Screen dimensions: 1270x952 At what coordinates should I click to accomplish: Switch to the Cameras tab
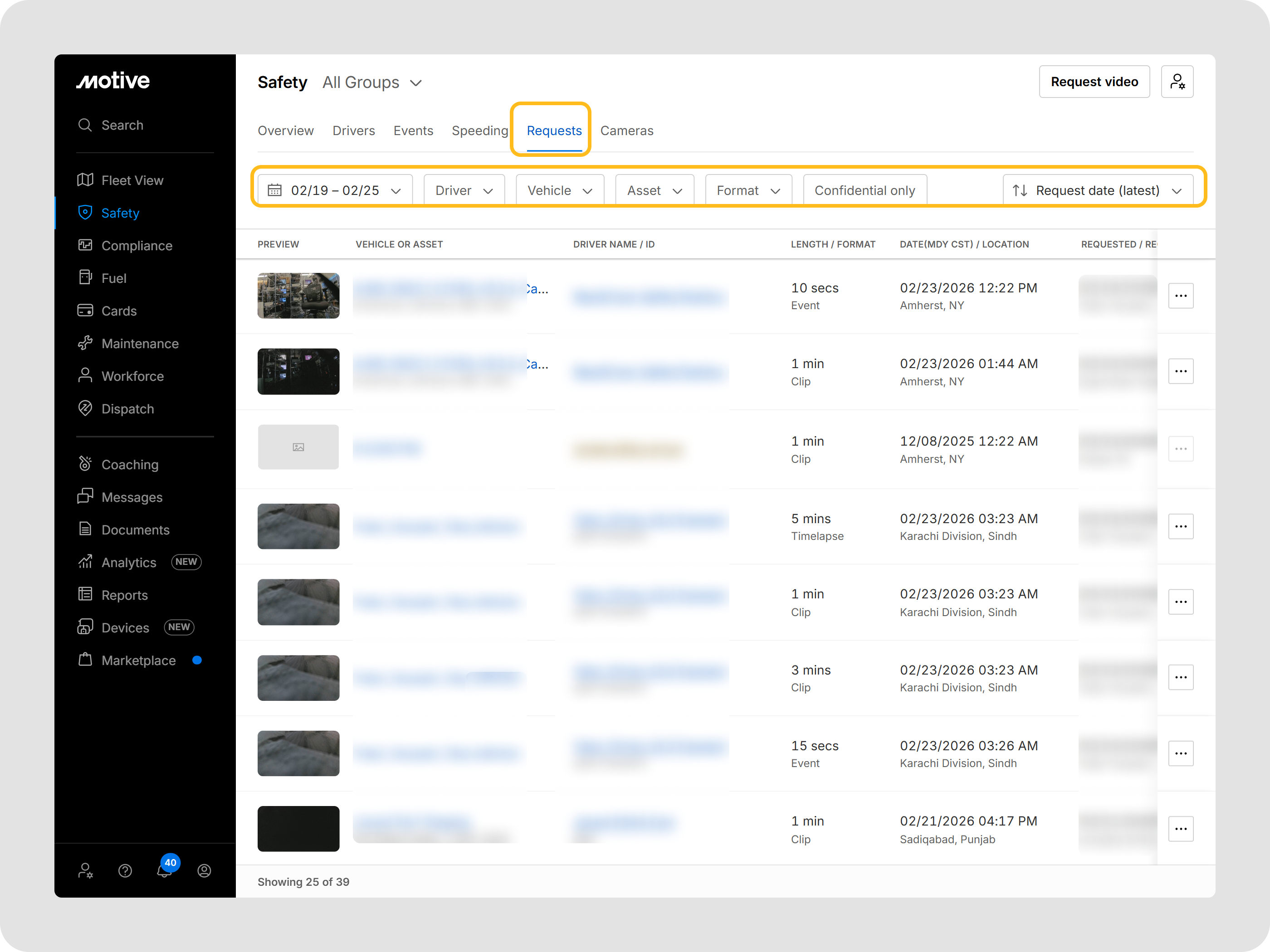[x=626, y=131]
